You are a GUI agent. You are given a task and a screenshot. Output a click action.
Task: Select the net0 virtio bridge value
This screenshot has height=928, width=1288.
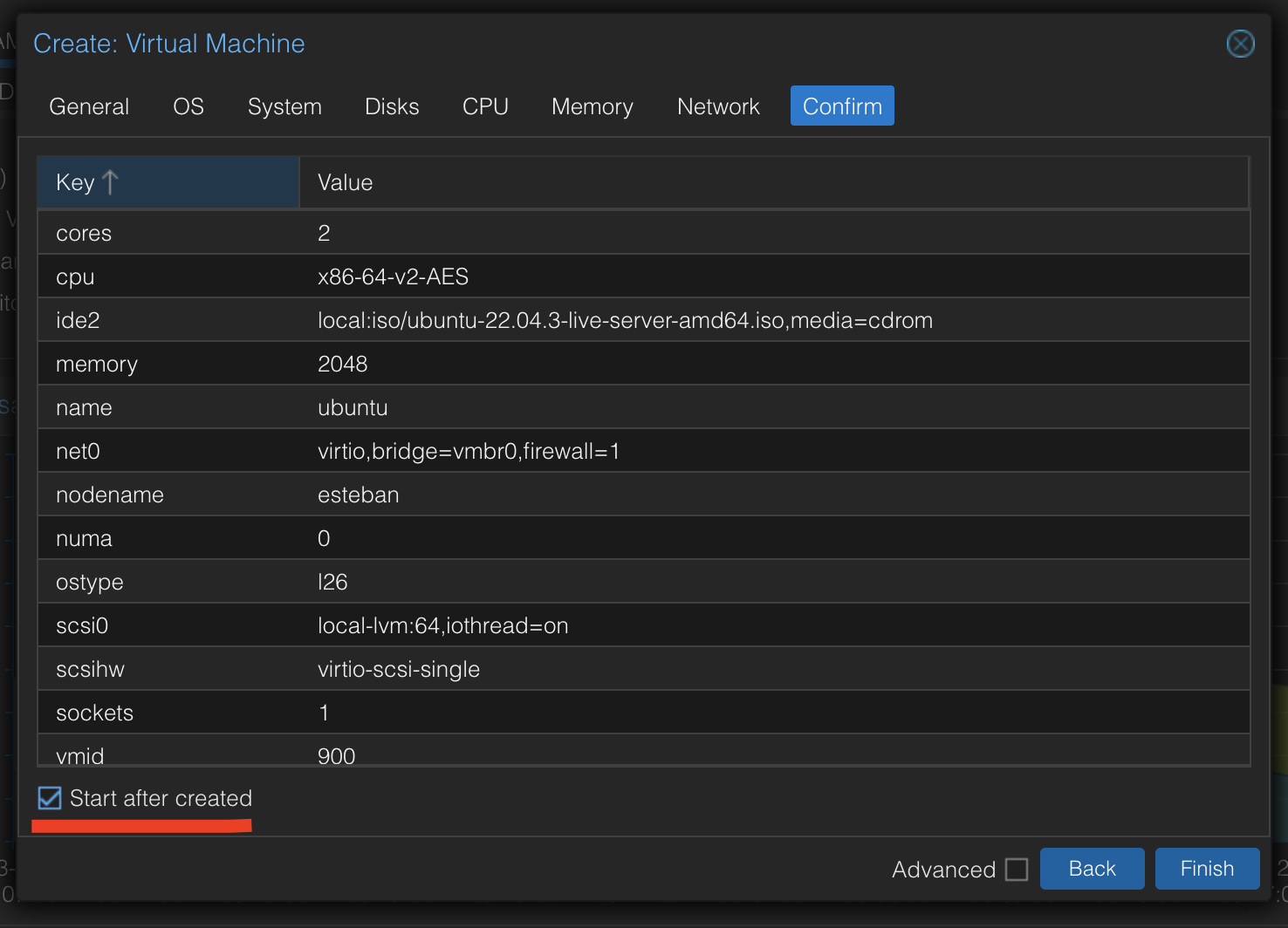469,451
